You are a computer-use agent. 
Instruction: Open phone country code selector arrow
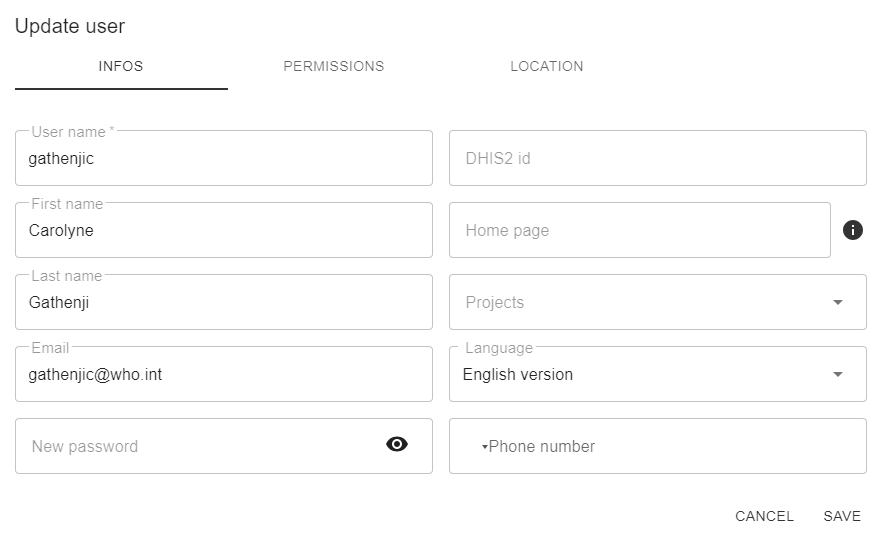[484, 447]
